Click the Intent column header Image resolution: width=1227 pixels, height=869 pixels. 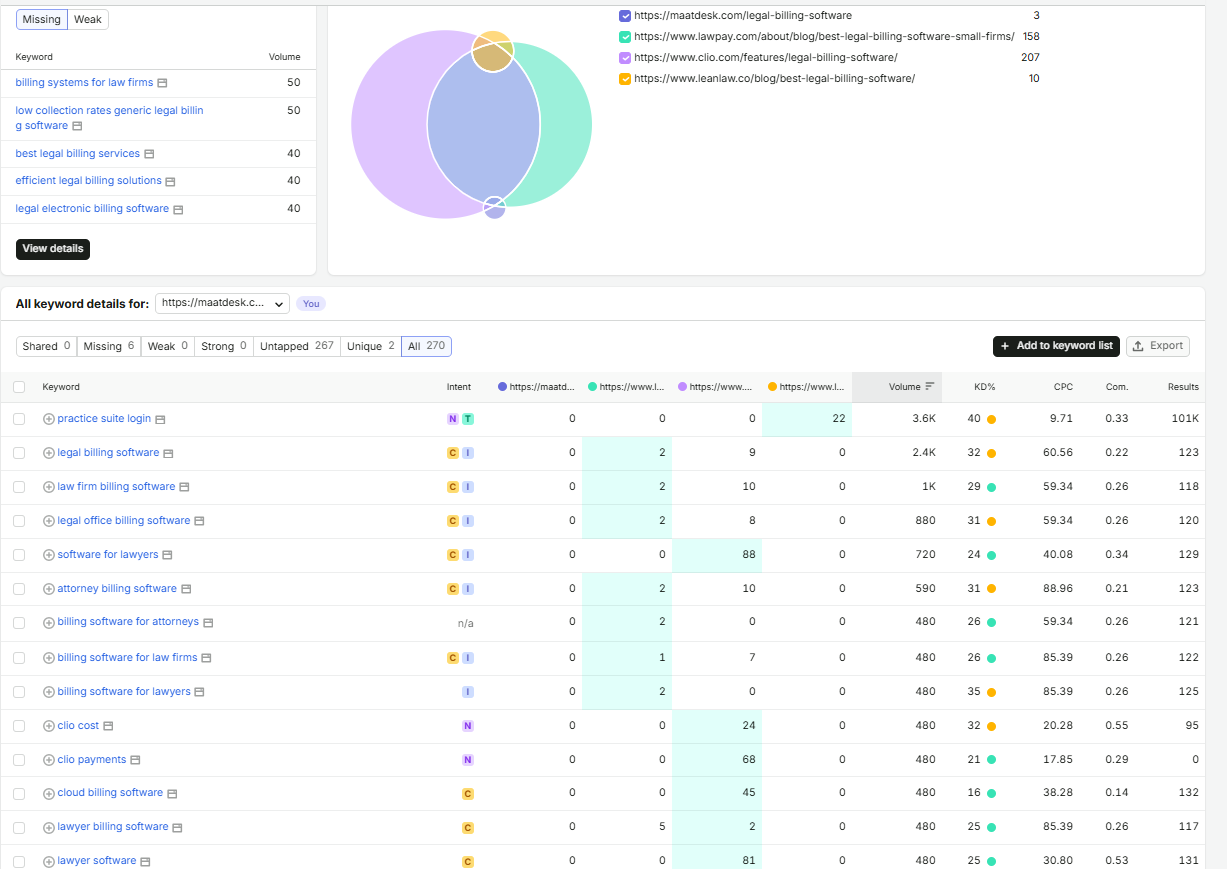click(x=459, y=387)
